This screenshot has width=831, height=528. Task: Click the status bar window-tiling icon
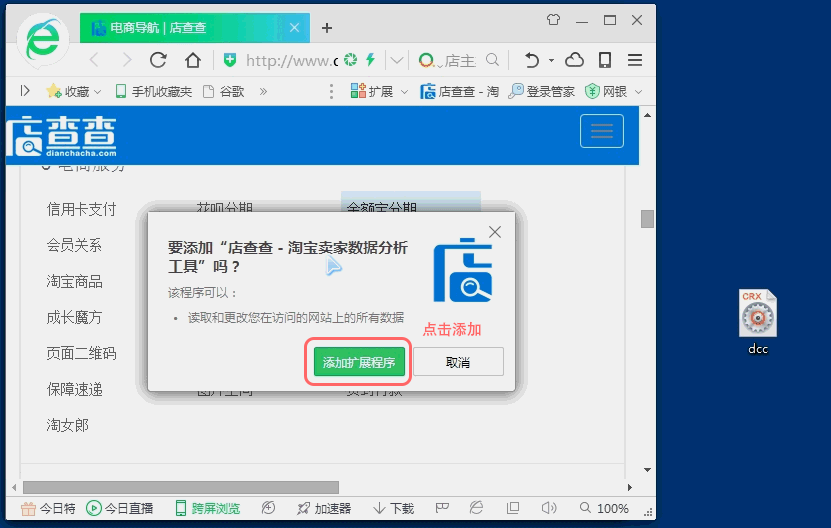[x=512, y=508]
